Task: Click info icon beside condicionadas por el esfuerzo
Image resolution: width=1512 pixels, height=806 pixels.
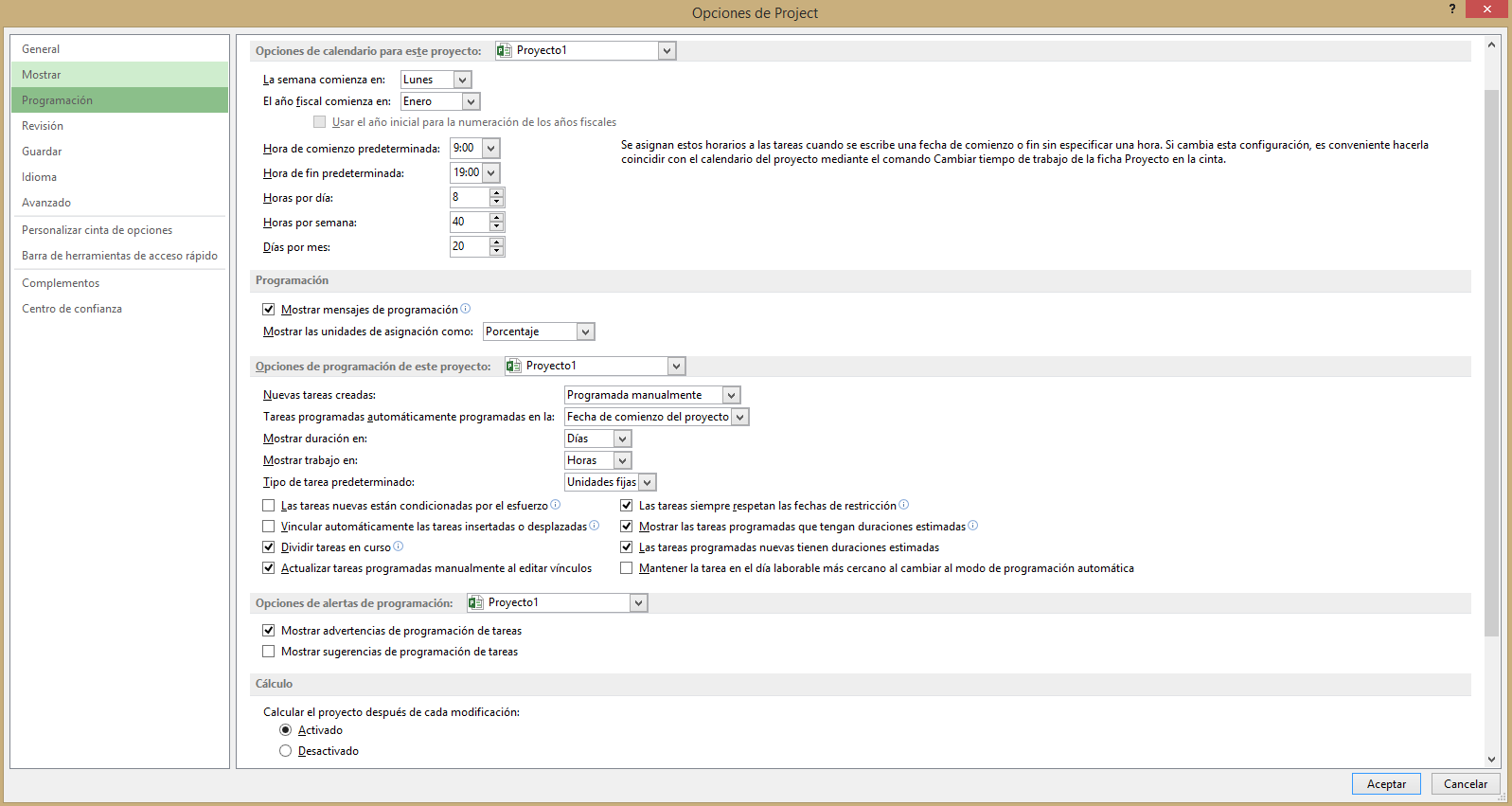Action: coord(556,505)
